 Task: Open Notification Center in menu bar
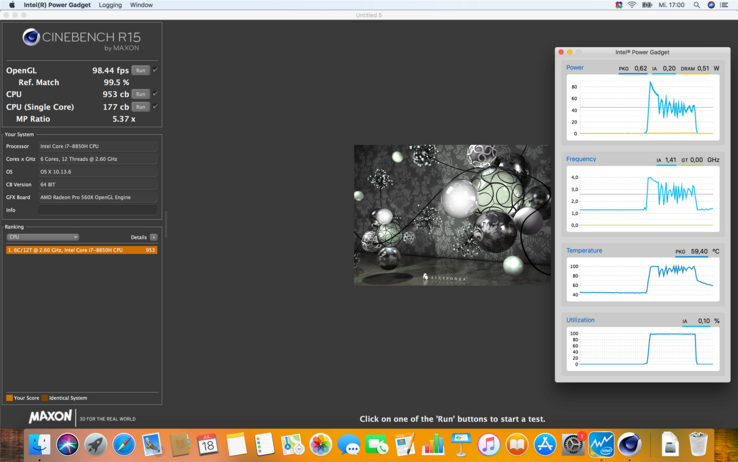pyautogui.click(x=724, y=5)
